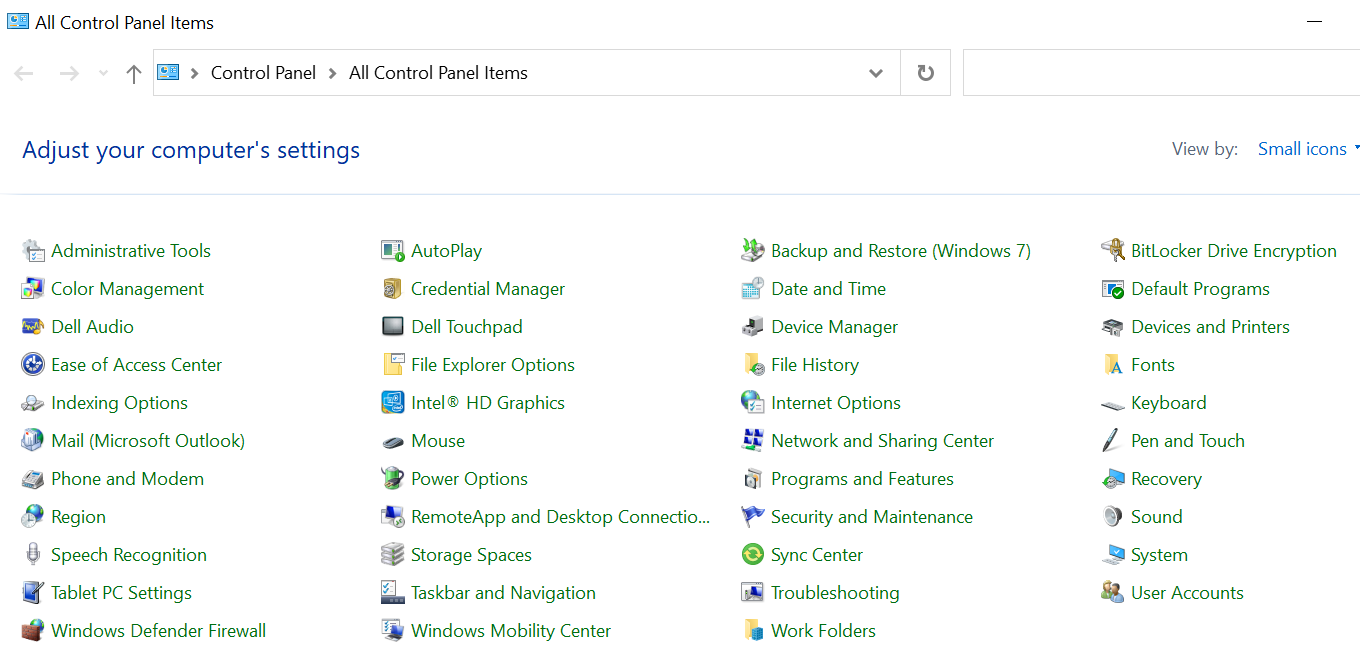This screenshot has width=1360, height=664.
Task: Open User Accounts
Action: [1187, 593]
